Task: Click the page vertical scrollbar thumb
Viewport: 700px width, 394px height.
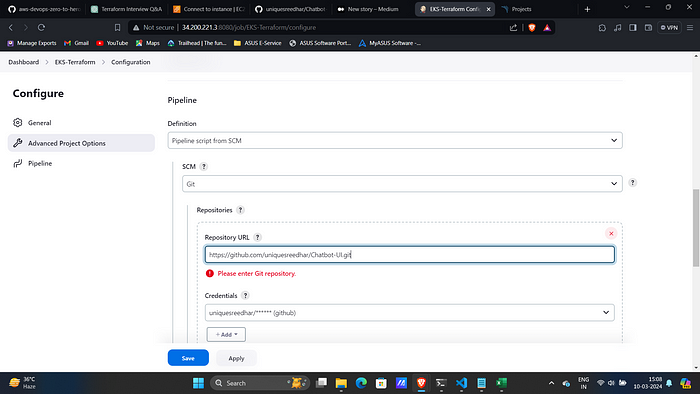Action: coord(696,228)
